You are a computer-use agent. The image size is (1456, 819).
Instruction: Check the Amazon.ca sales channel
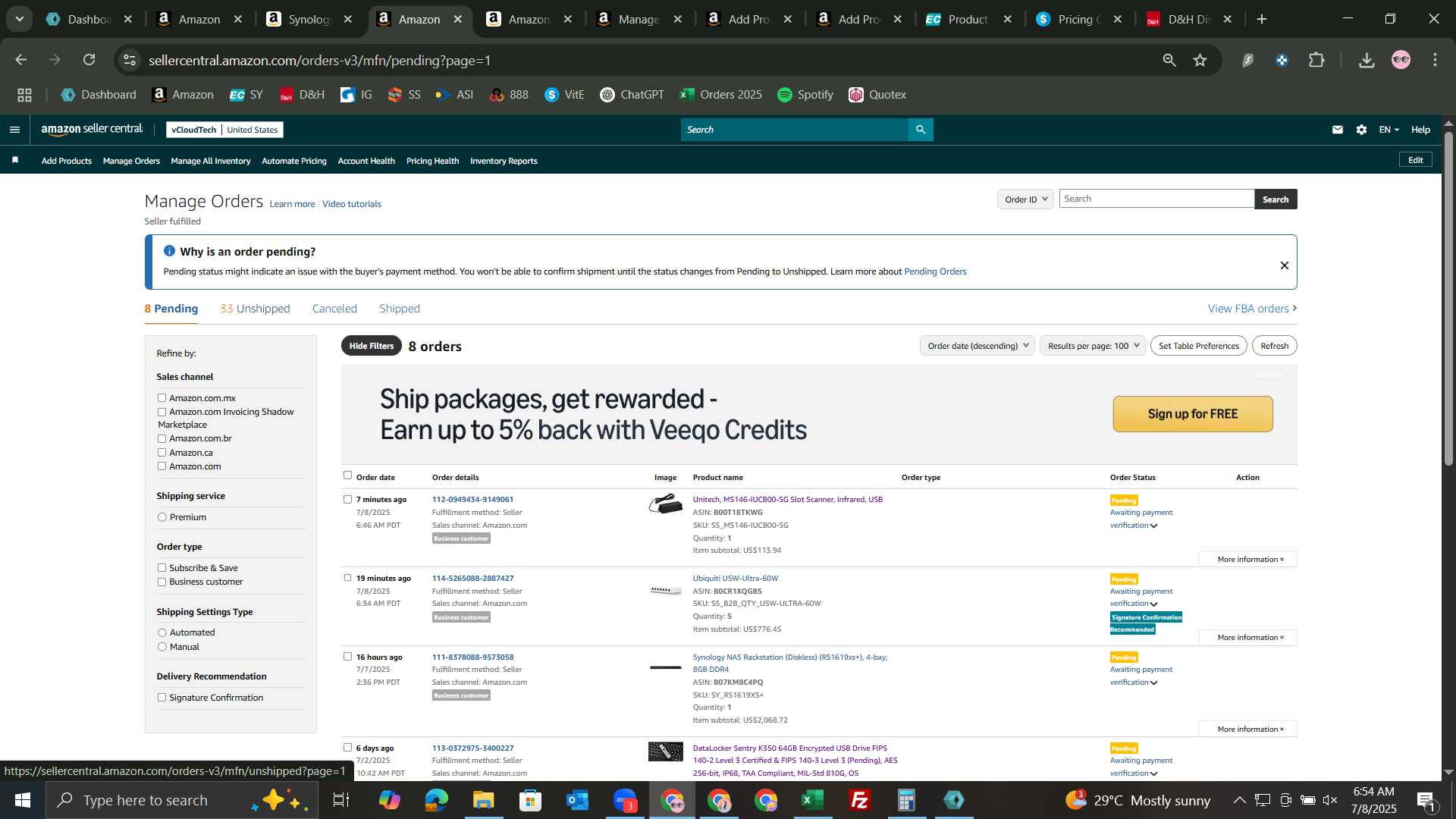pos(162,453)
